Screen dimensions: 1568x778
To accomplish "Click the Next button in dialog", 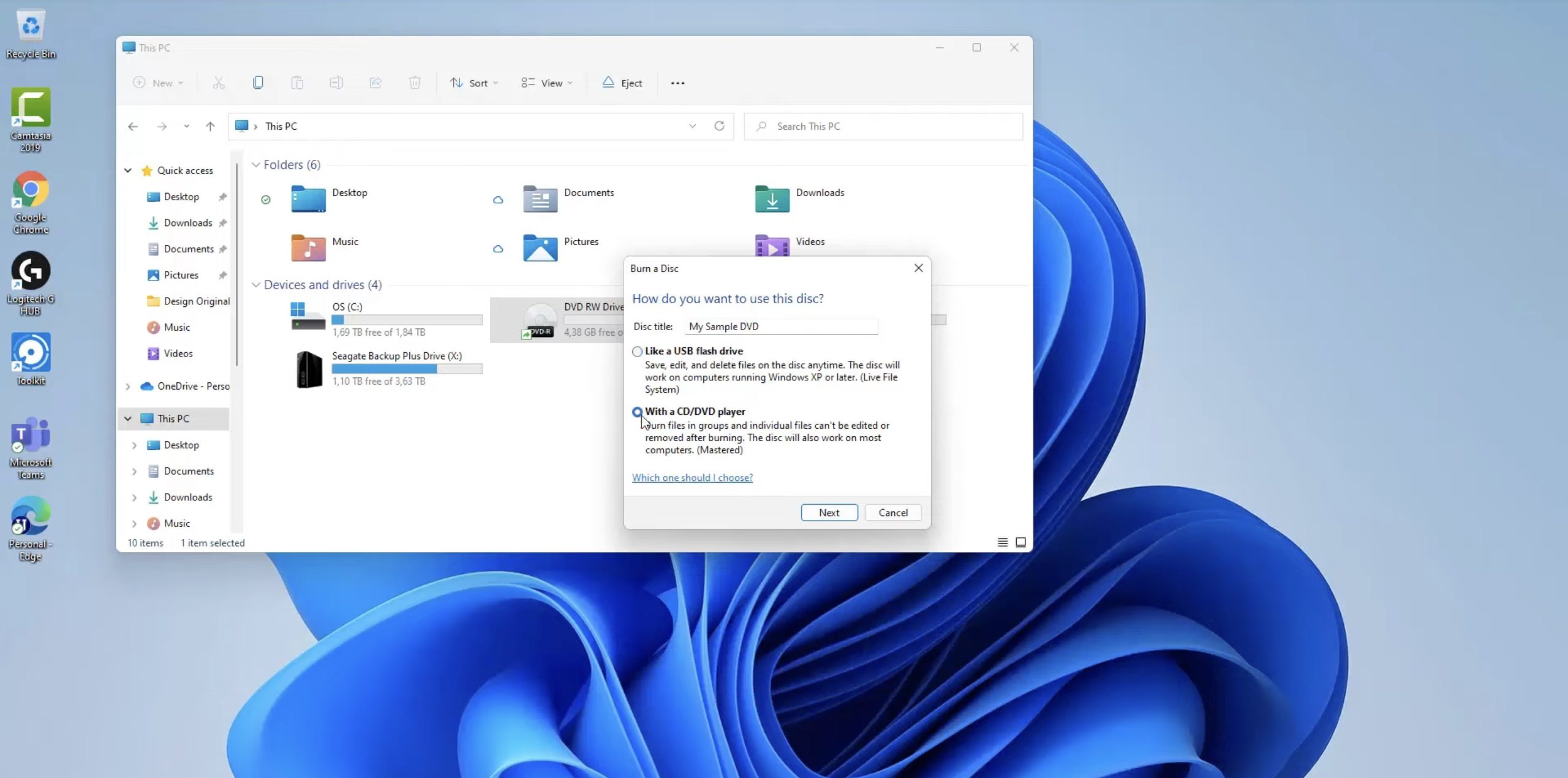I will (x=829, y=512).
